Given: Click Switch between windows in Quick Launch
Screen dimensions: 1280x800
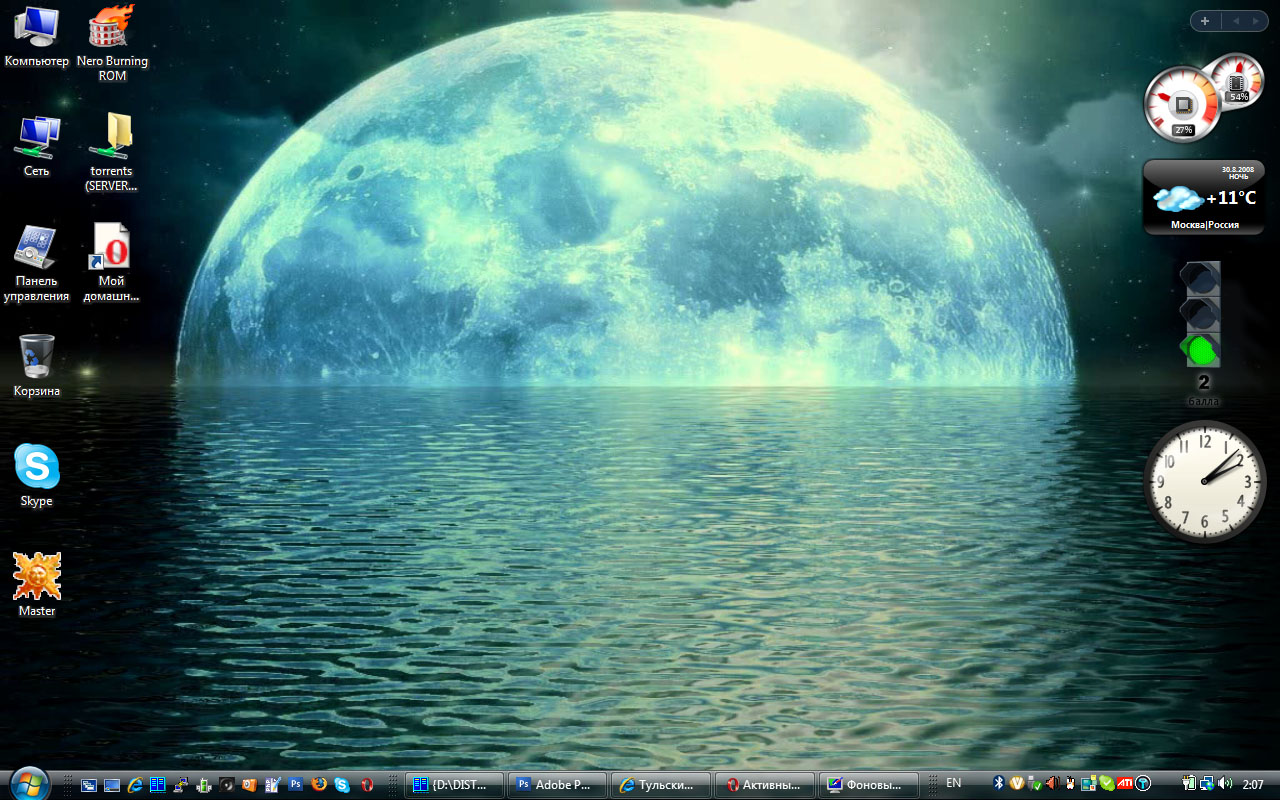Looking at the screenshot, I should (89, 785).
